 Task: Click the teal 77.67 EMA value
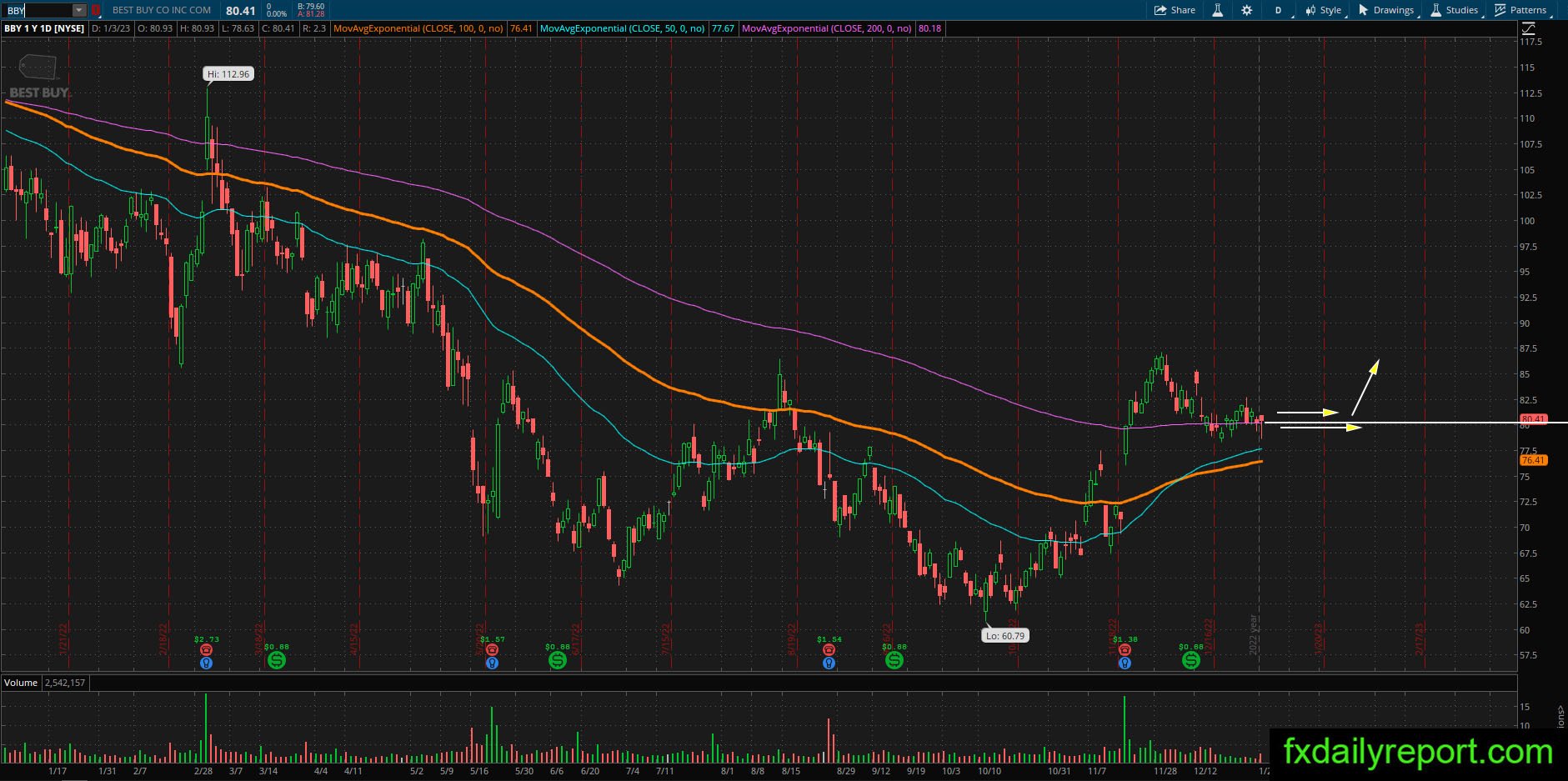pos(723,28)
